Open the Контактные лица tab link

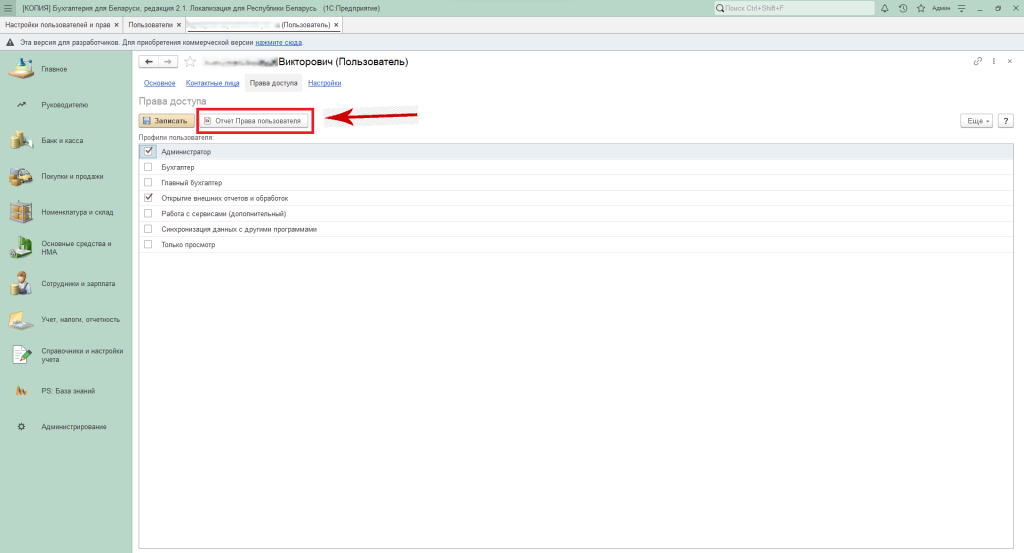pyautogui.click(x=212, y=83)
